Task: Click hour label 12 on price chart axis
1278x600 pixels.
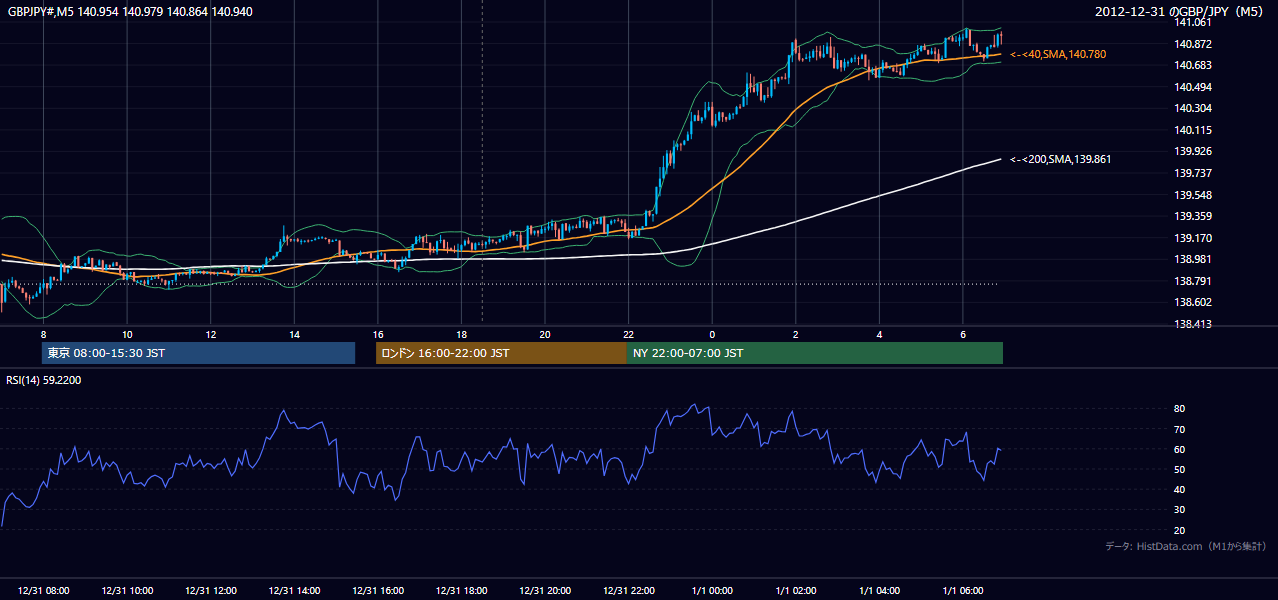Action: coord(210,334)
